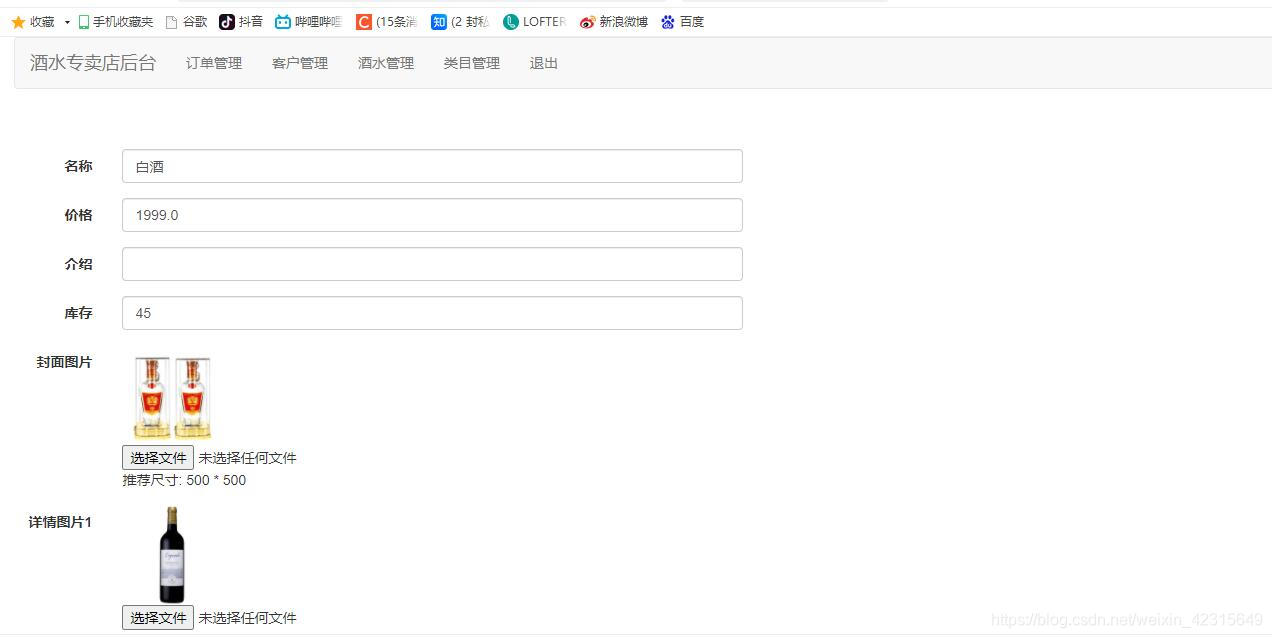Open the 谷歌 bookmark
This screenshot has width=1272, height=638.
tap(186, 22)
